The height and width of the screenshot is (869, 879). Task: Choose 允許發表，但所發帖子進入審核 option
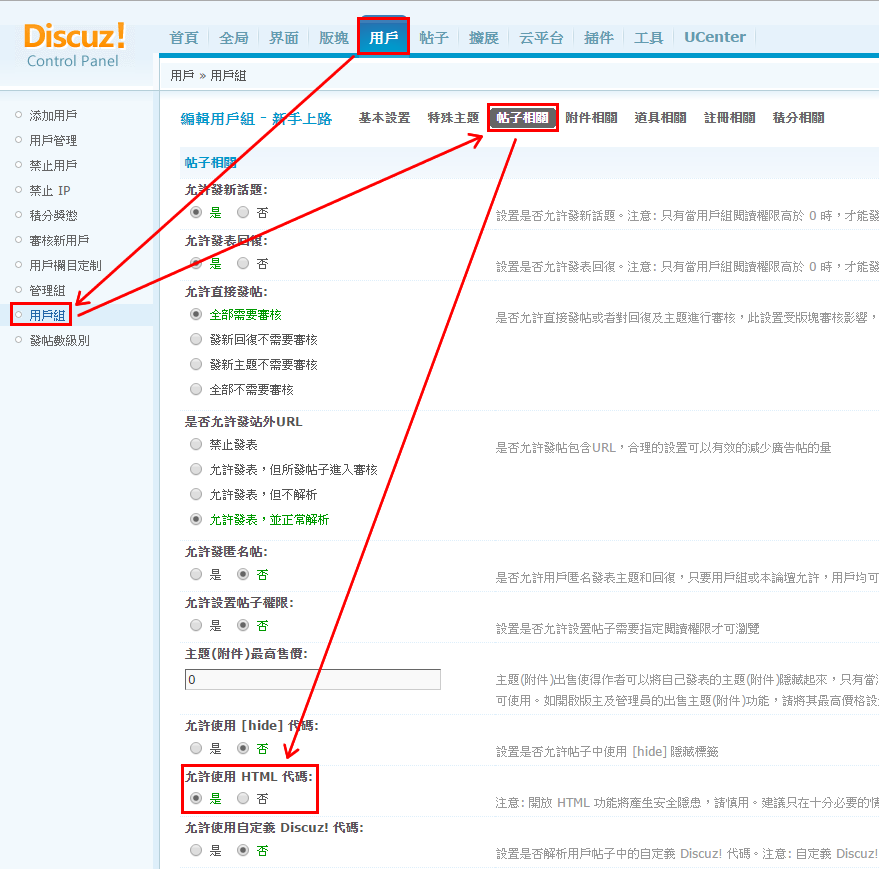tap(196, 470)
